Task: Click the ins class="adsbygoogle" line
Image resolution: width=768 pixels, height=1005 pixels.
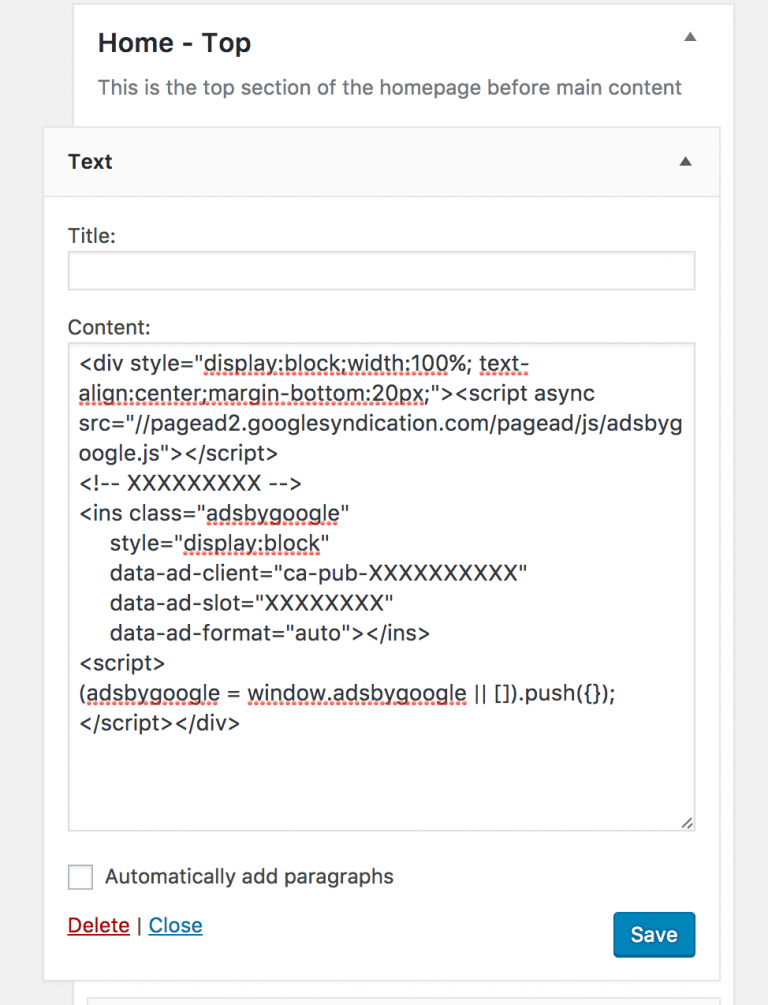Action: click(x=214, y=514)
